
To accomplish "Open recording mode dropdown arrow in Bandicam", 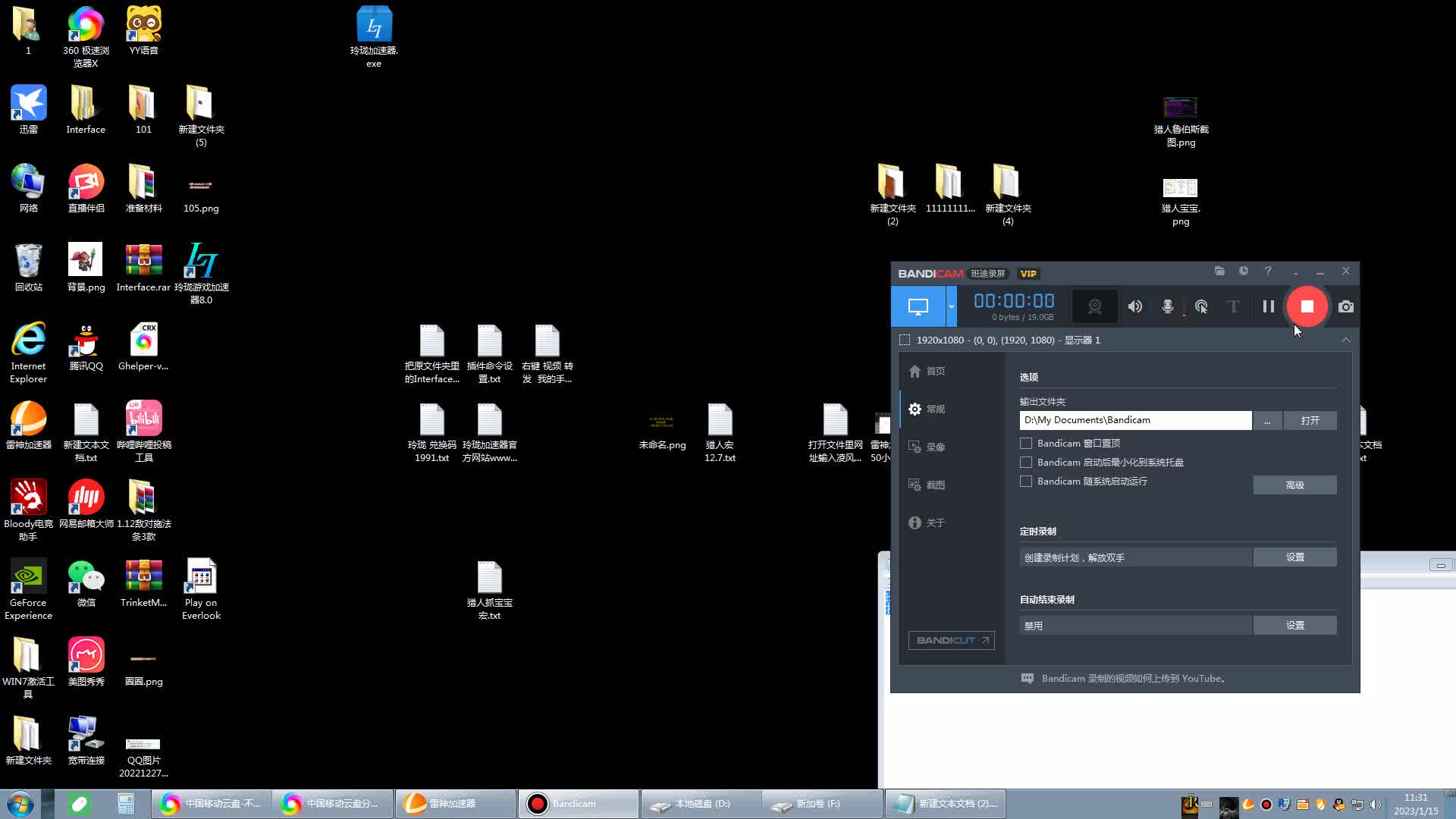I will pyautogui.click(x=951, y=306).
